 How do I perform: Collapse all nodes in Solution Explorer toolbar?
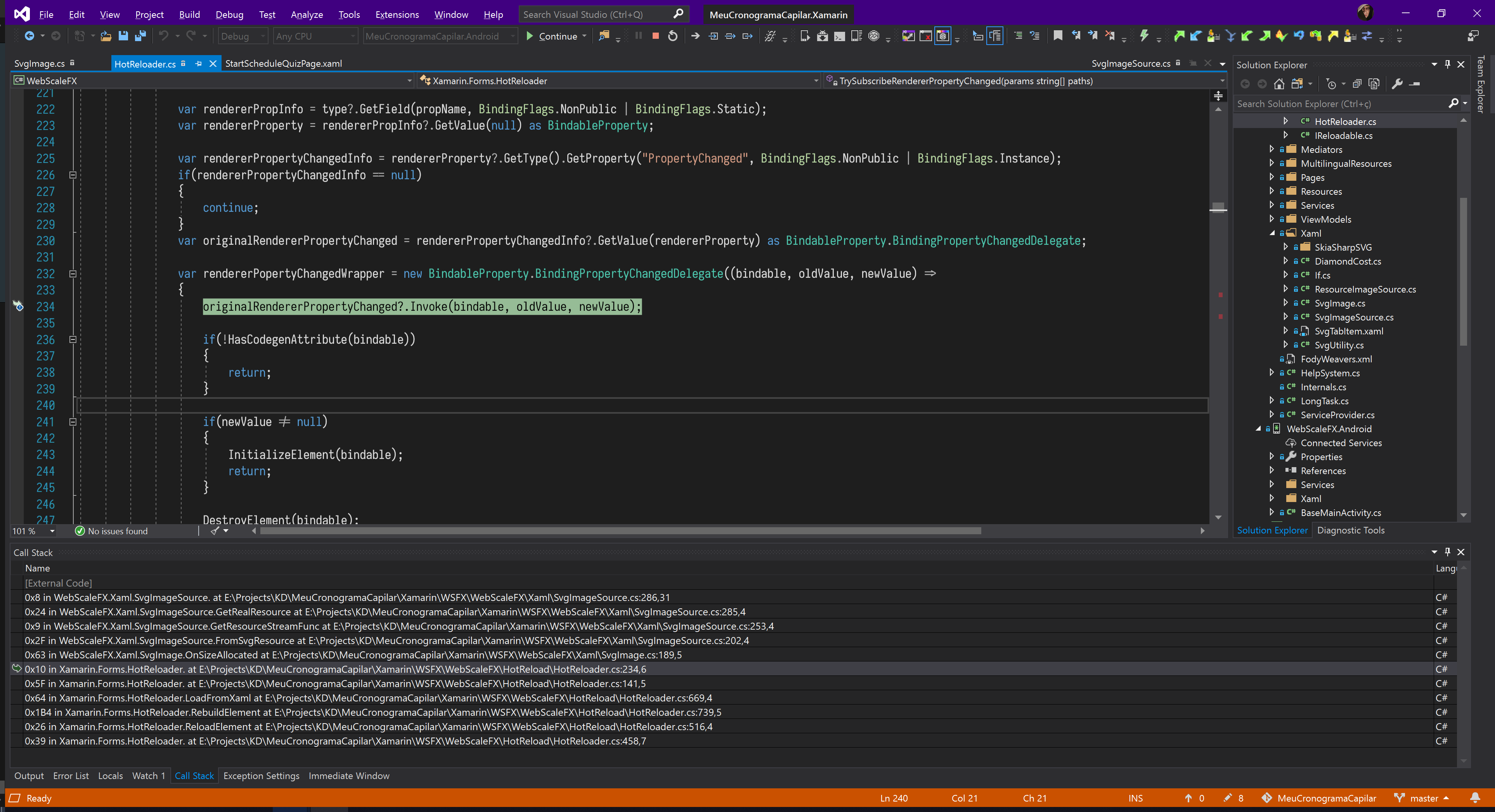tap(1357, 84)
